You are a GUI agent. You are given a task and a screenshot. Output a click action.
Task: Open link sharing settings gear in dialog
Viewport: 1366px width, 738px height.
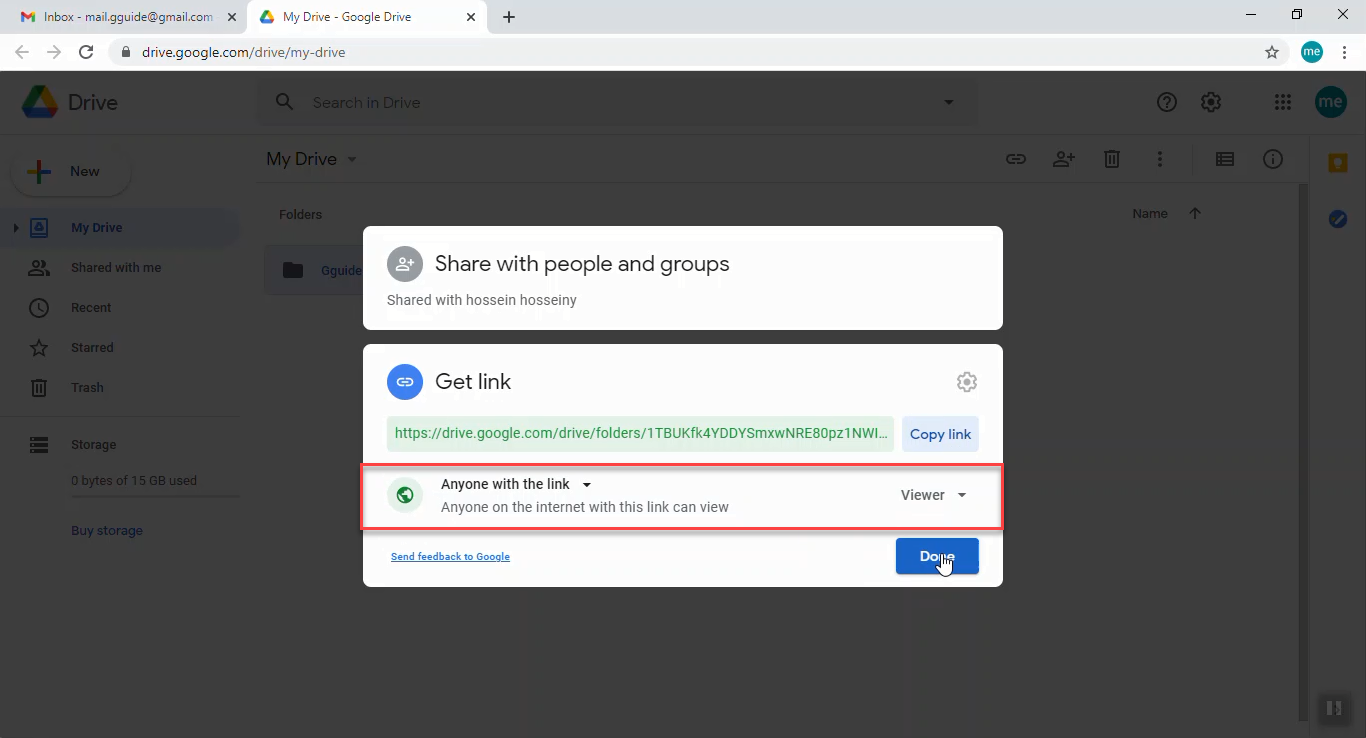966,381
